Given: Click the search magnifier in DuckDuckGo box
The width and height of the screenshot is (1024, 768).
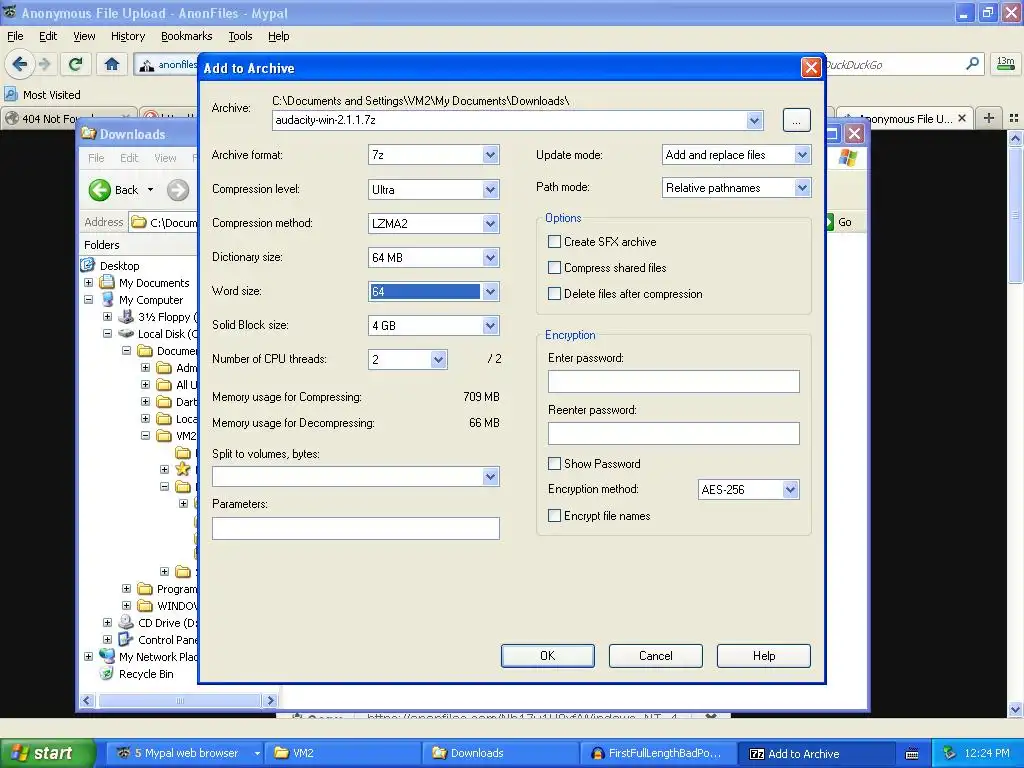Looking at the screenshot, I should coord(972,64).
